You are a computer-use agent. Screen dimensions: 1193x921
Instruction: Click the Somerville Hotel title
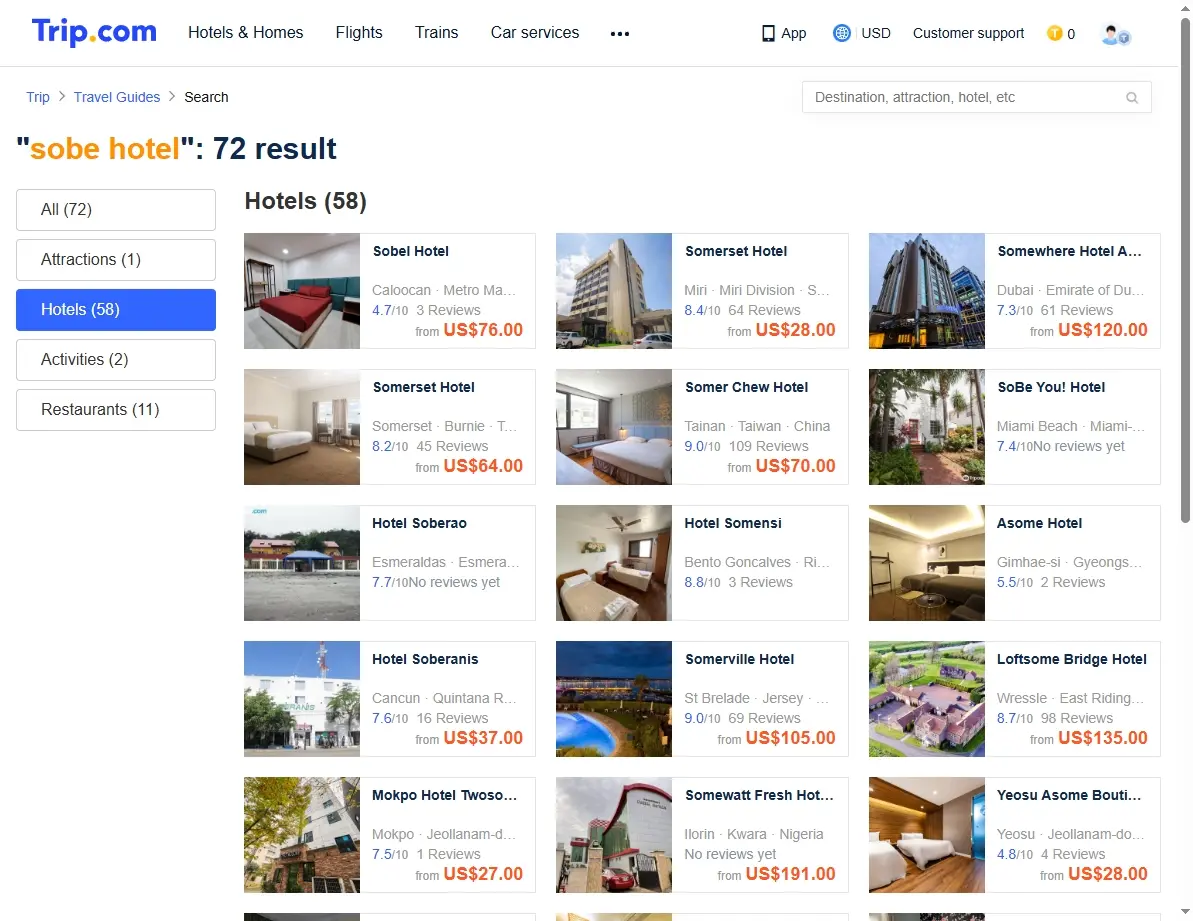(740, 660)
